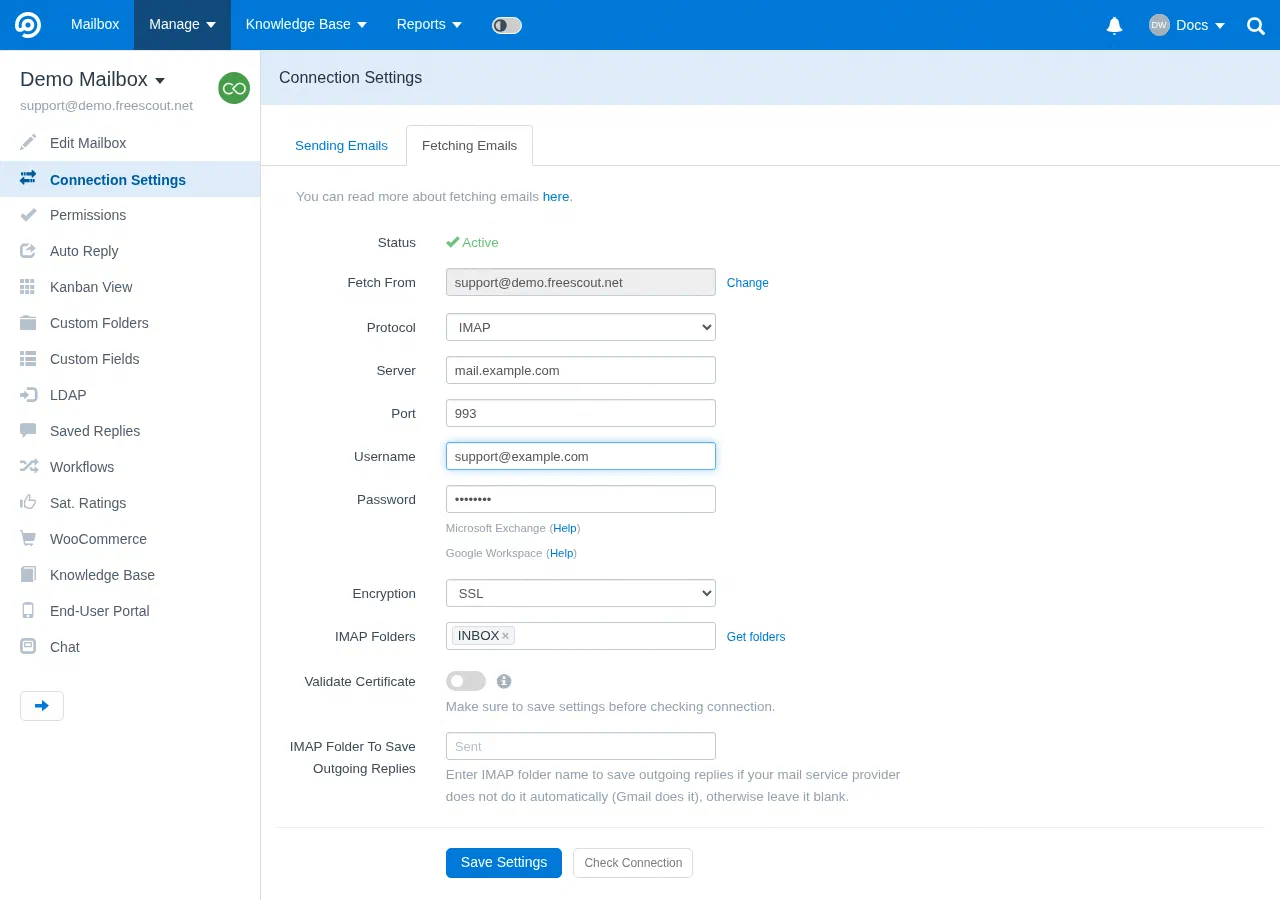
Task: Click the Validate Certificate info icon
Action: click(x=504, y=681)
